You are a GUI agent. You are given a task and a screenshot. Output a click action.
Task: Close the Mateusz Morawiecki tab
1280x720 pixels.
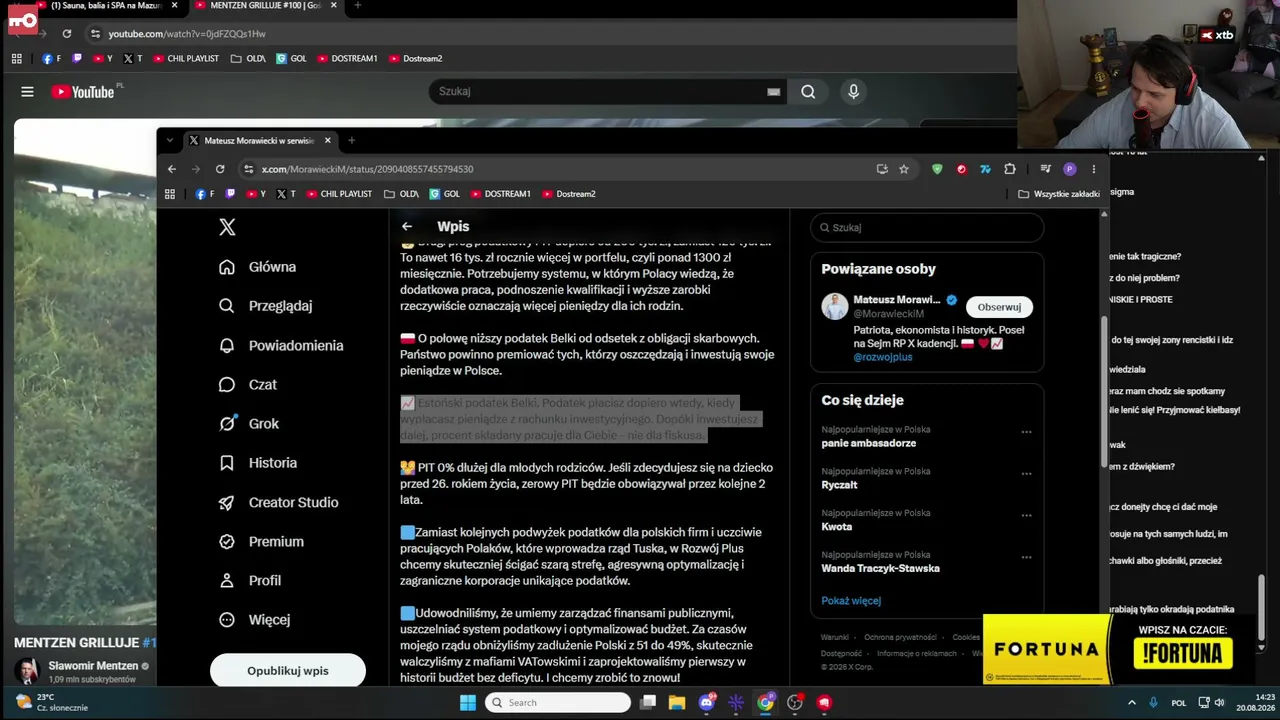[x=327, y=140]
